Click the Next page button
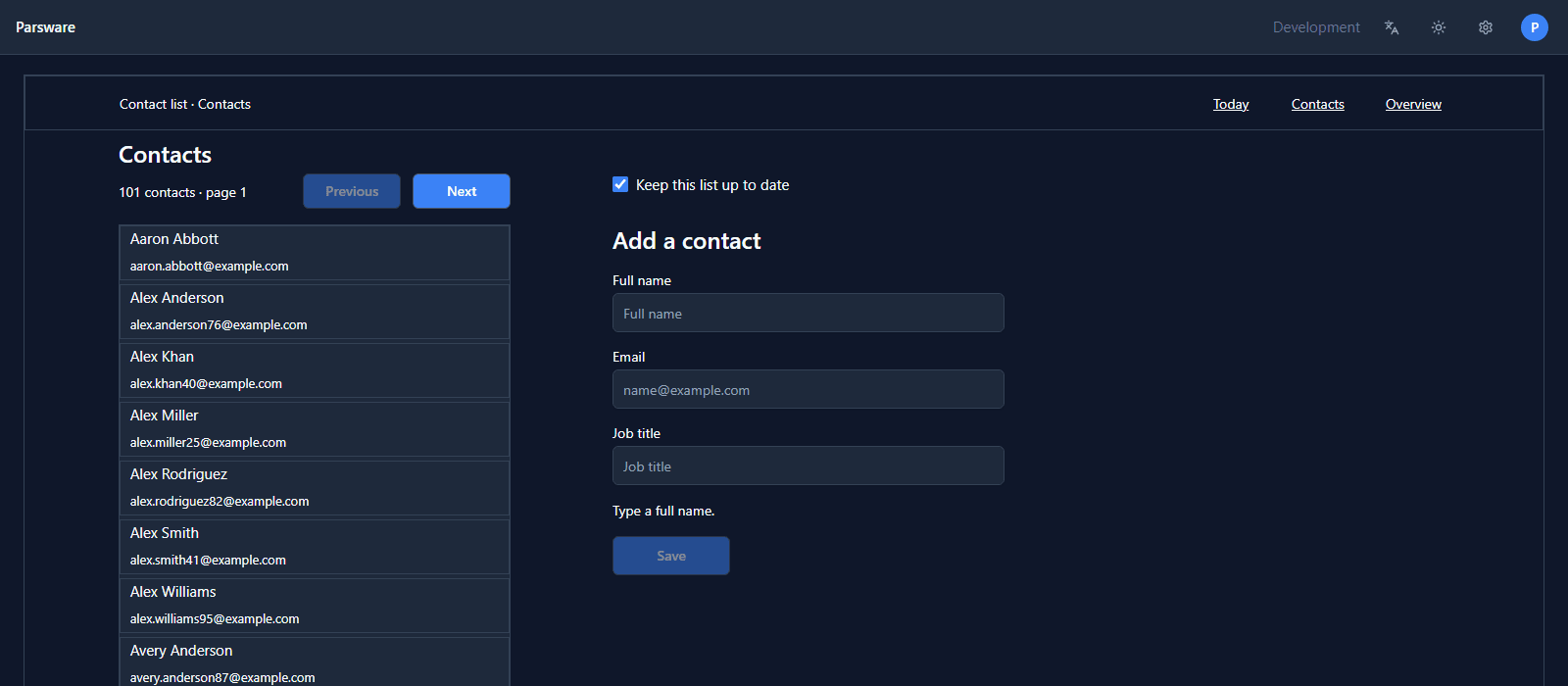This screenshot has width=1568, height=686. tap(462, 191)
